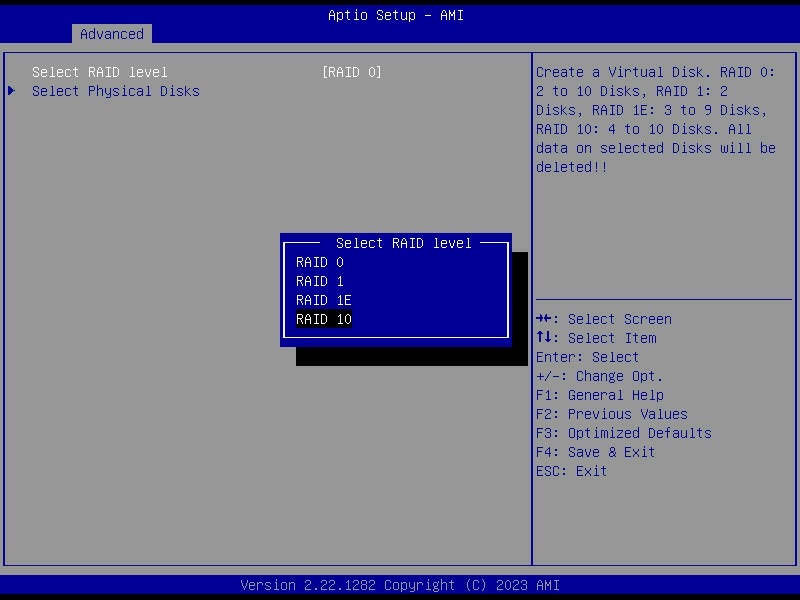Click the 'Select RAID level' popup title

403,243
